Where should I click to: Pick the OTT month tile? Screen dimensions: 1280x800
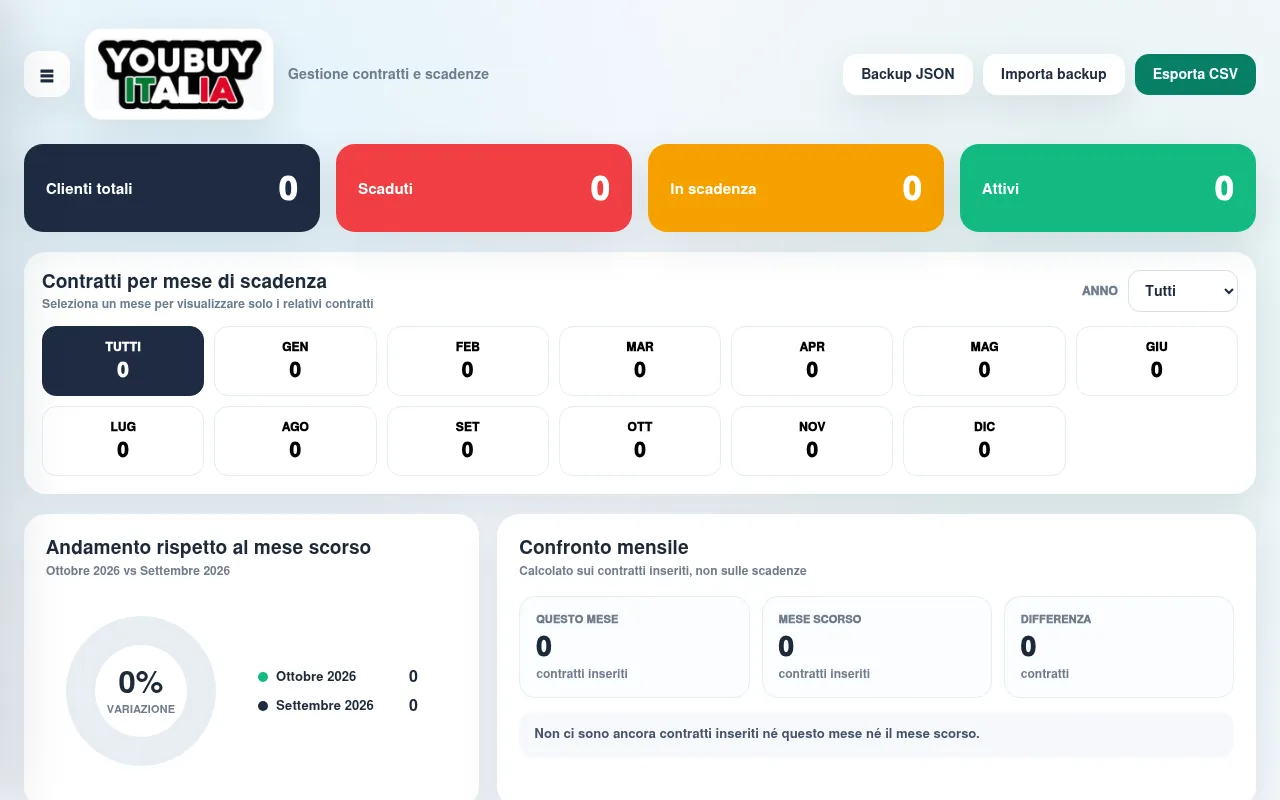click(x=640, y=441)
